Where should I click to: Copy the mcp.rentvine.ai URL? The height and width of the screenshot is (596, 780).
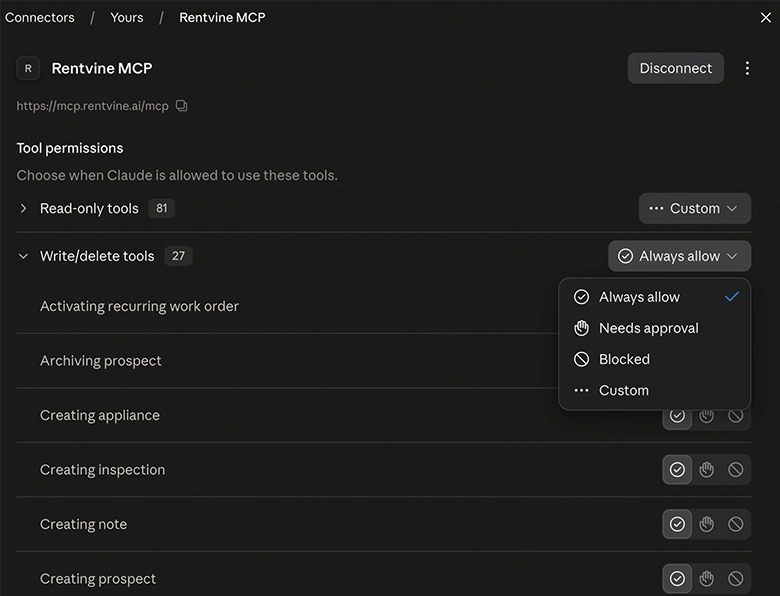pyautogui.click(x=182, y=105)
